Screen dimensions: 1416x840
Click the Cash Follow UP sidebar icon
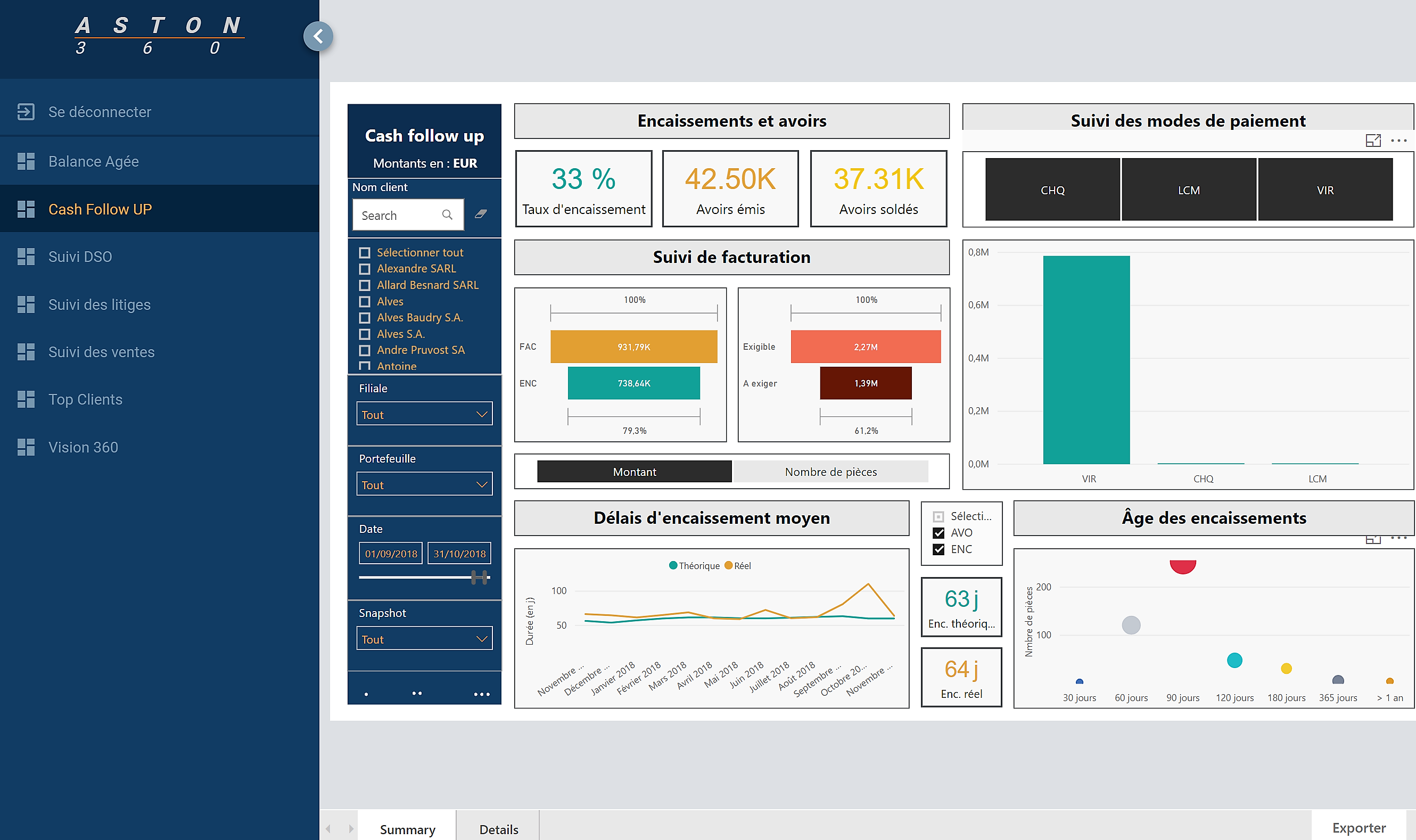coord(27,207)
